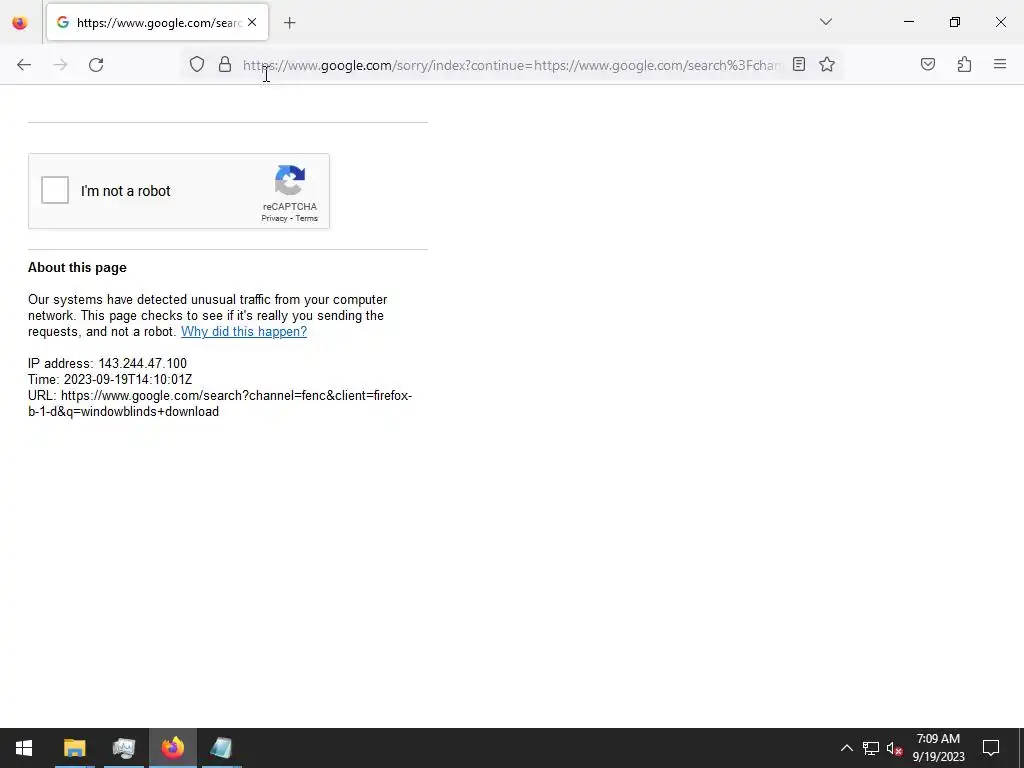Restore down the Firefox window
This screenshot has width=1024, height=768.
click(955, 22)
